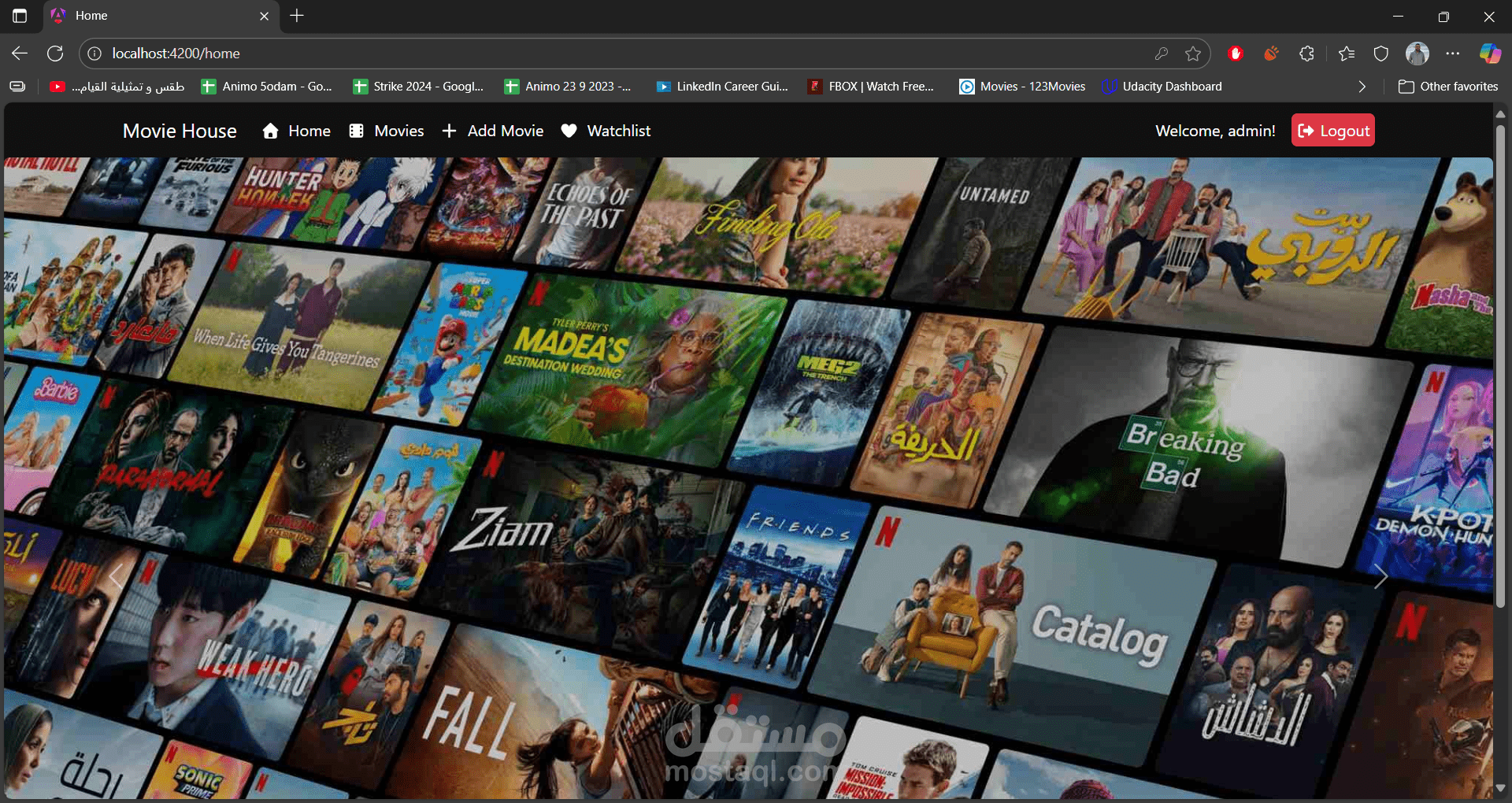Viewport: 1512px width, 803px height.
Task: Open Watchlist in navbar
Action: pyautogui.click(x=606, y=131)
